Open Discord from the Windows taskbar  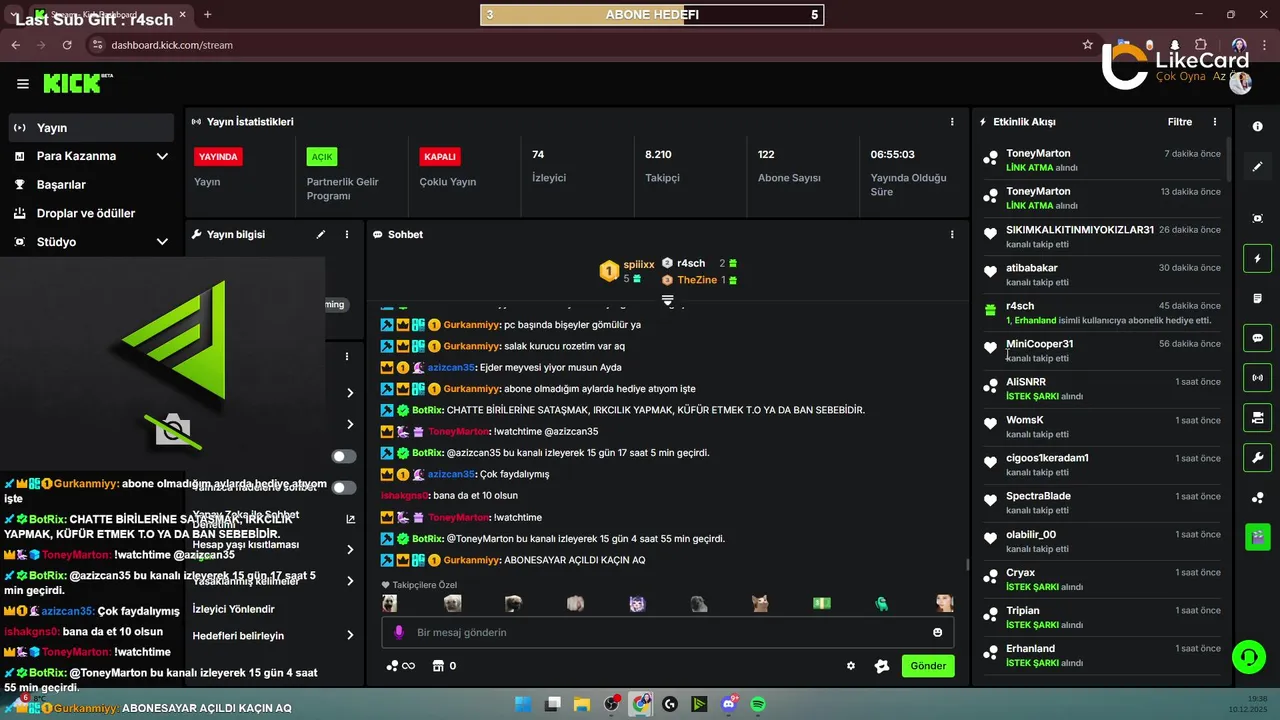(729, 704)
